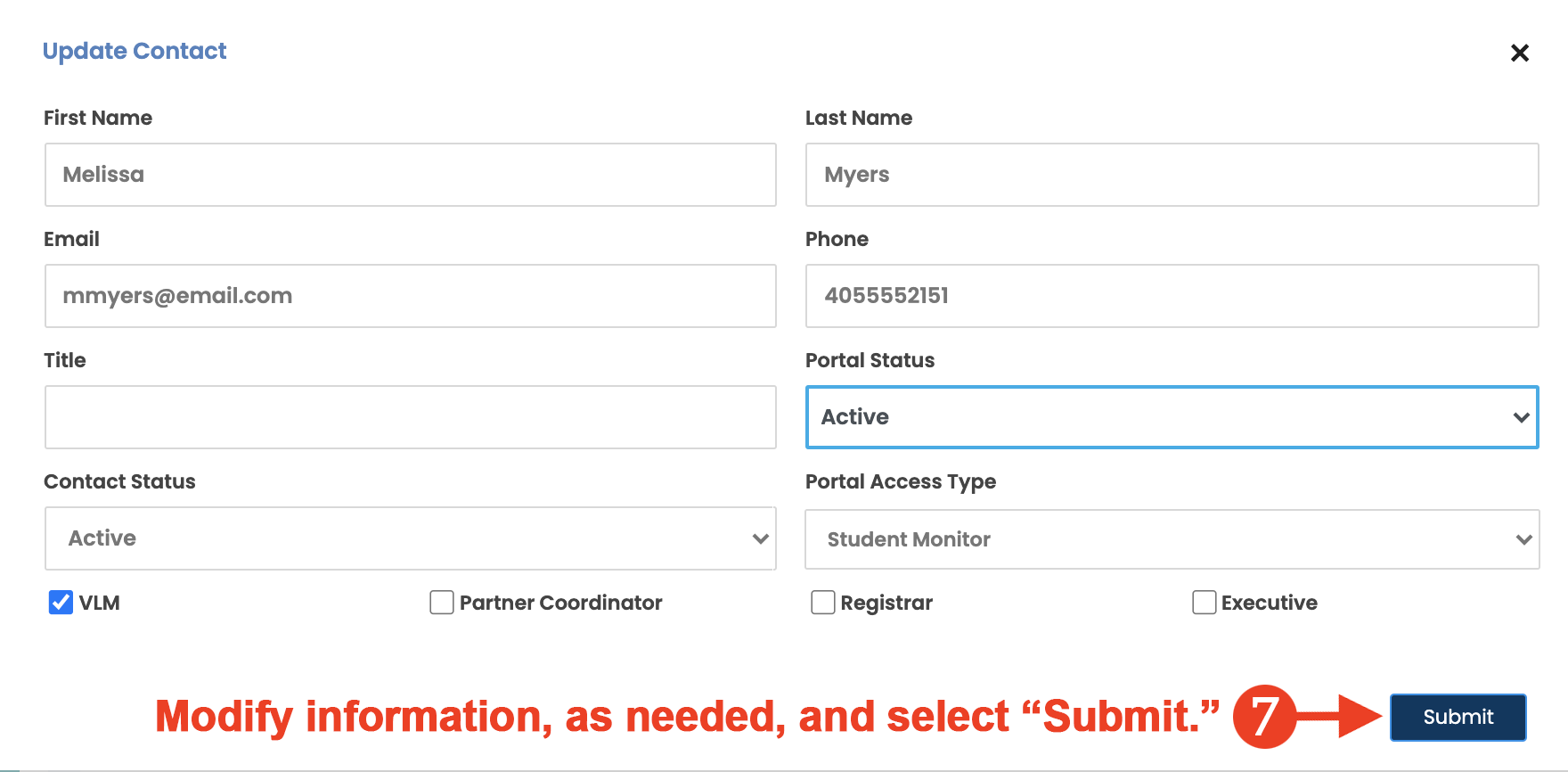This screenshot has width=1568, height=772.
Task: Uncheck the VLM checkbox
Action: click(61, 603)
